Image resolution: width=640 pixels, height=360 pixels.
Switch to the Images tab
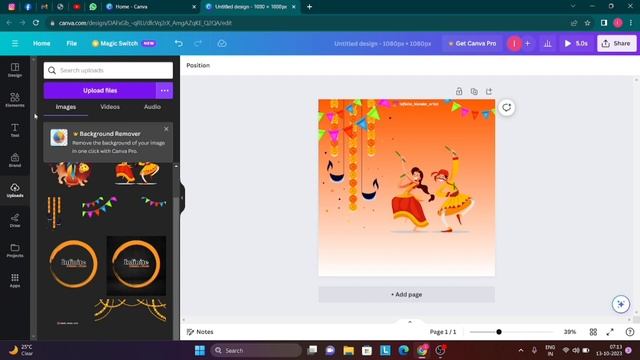click(66, 107)
